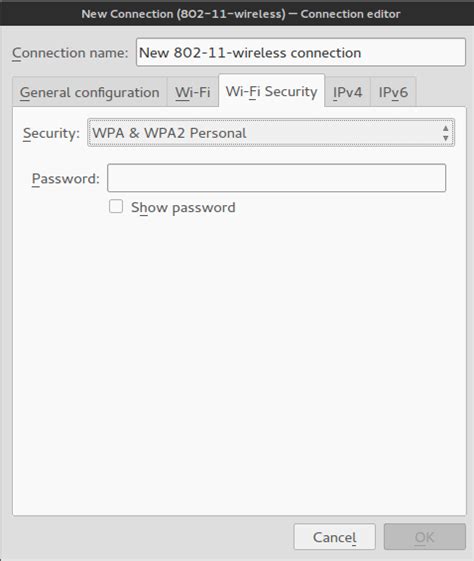
Task: Focus the Password input field
Action: pos(277,178)
